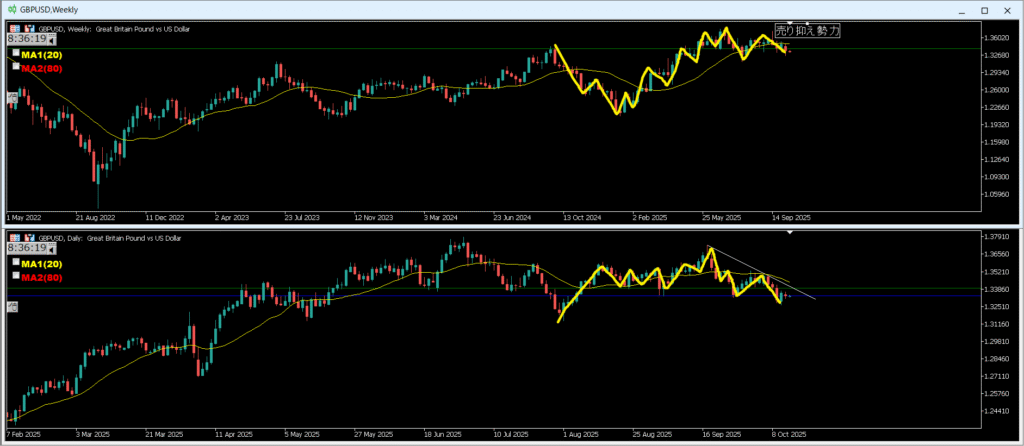Viewport: 1024px width, 446px height.
Task: Collapse the timer arrow beside 8:36:19 in Daily chart
Action: click(50, 249)
